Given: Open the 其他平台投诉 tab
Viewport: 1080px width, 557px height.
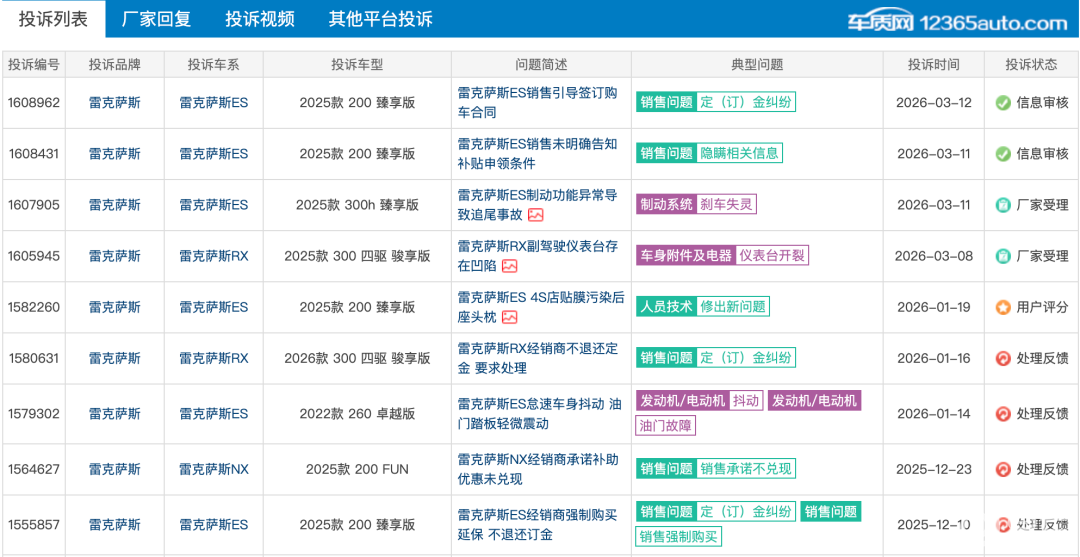Looking at the screenshot, I should coord(380,19).
